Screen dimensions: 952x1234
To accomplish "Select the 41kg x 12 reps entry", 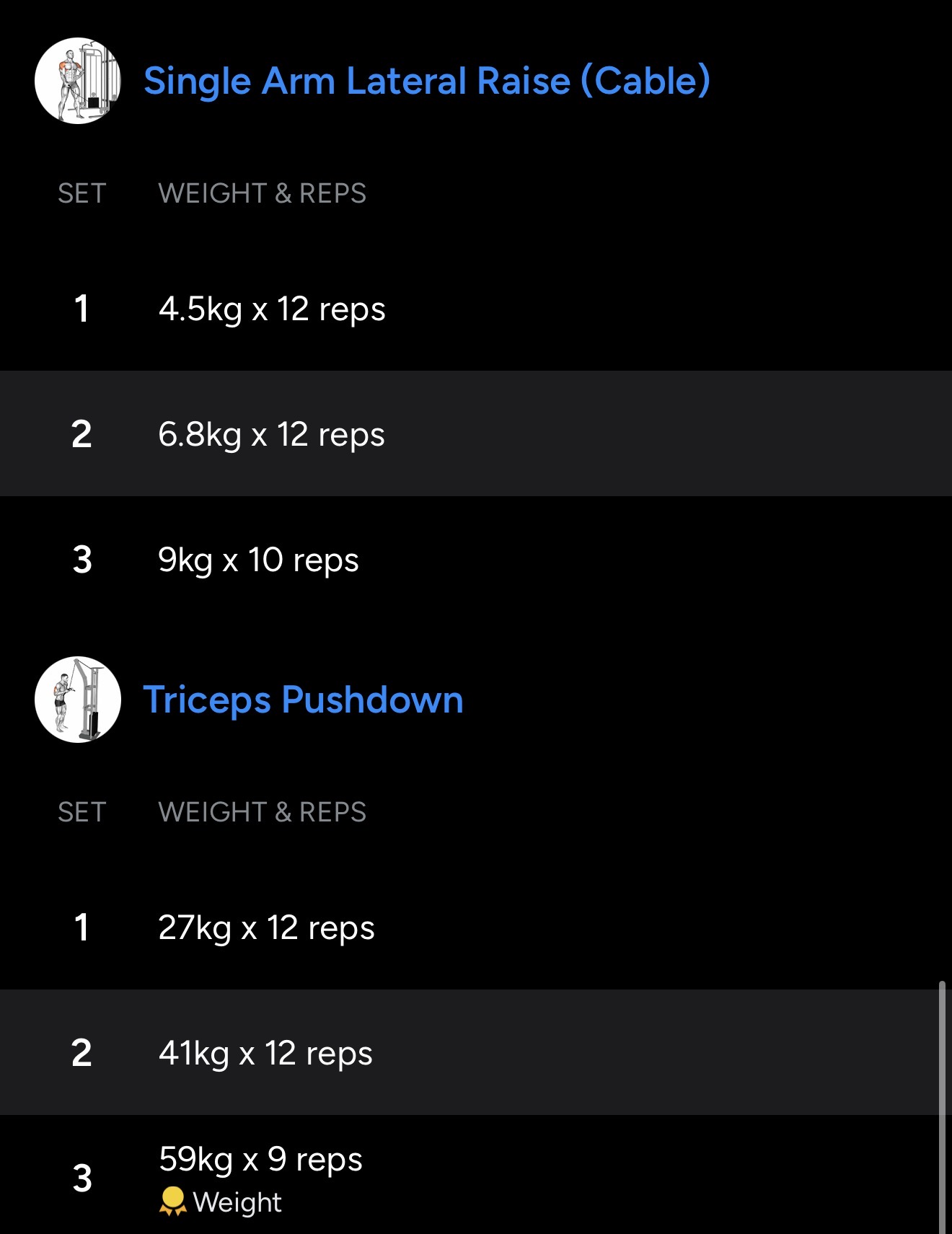I will (265, 1054).
